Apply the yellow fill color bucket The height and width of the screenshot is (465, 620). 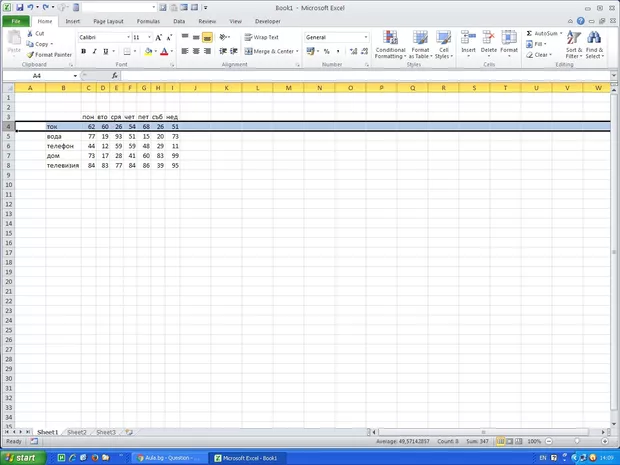[148, 51]
